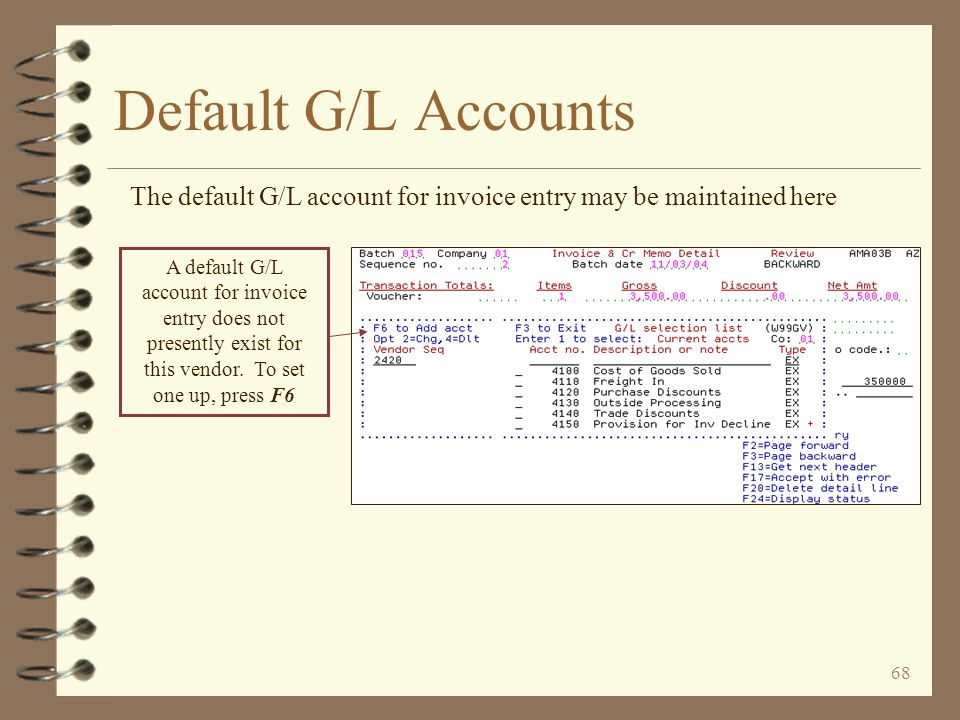Viewport: 960px width, 720px height.
Task: Click the 'AMA03B' program ID
Action: [x=870, y=253]
